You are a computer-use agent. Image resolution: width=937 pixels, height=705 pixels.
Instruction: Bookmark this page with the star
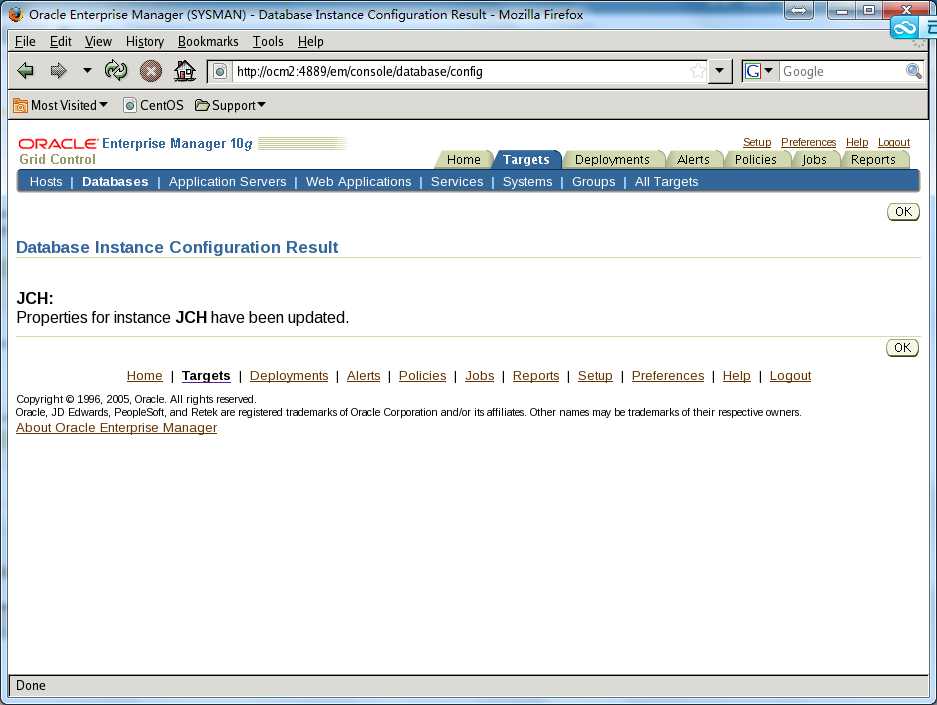(697, 72)
